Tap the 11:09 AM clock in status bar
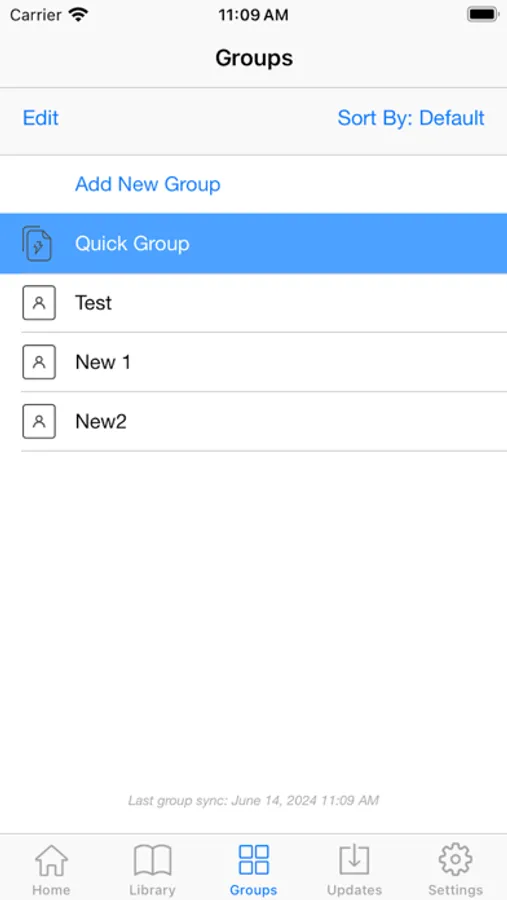Screen dimensions: 507x900 pyautogui.click(x=253, y=15)
